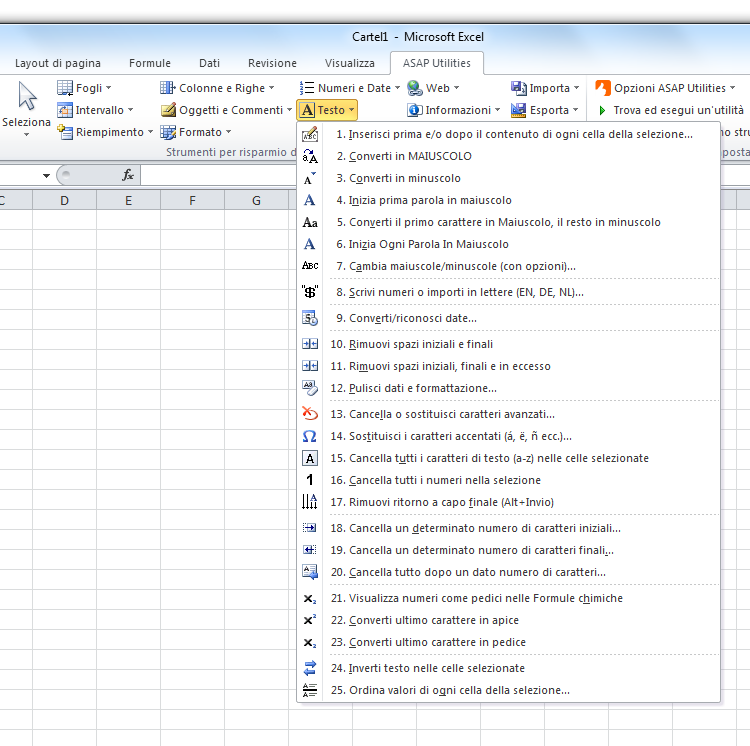Select column D header
This screenshot has width=750, height=746.
coord(65,200)
